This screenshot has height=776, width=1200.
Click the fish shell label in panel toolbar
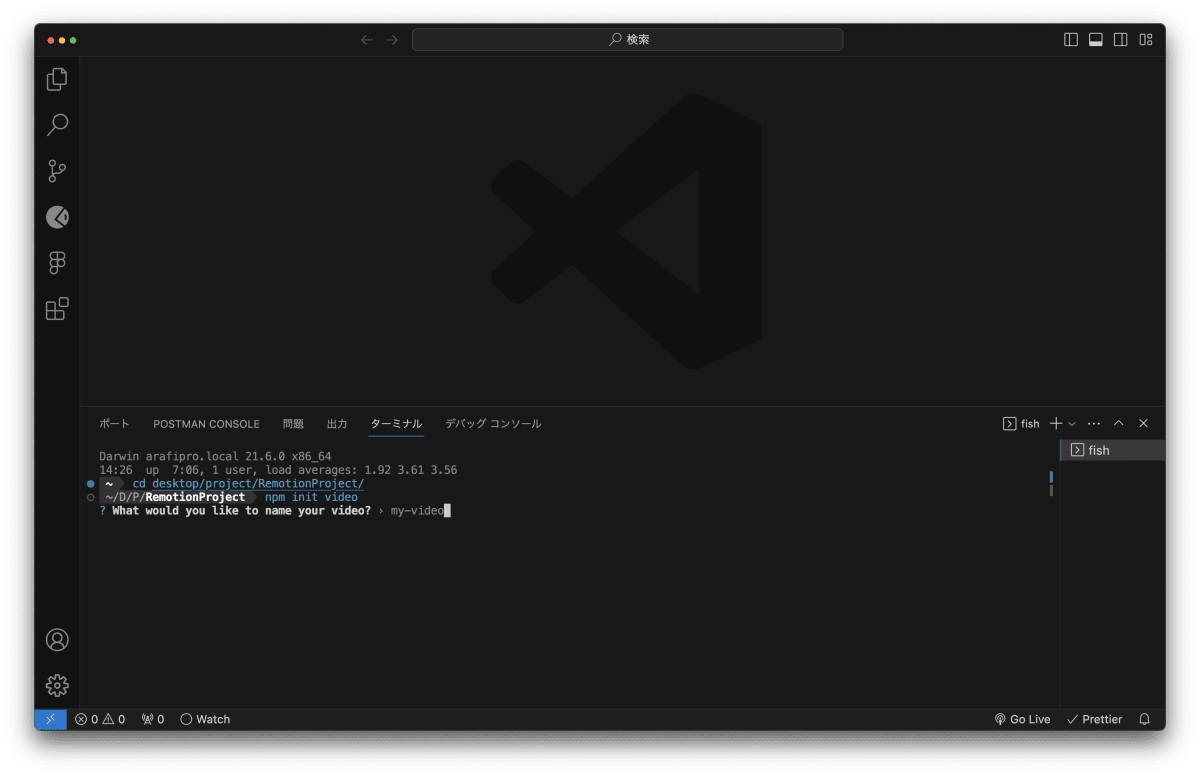(x=1021, y=424)
